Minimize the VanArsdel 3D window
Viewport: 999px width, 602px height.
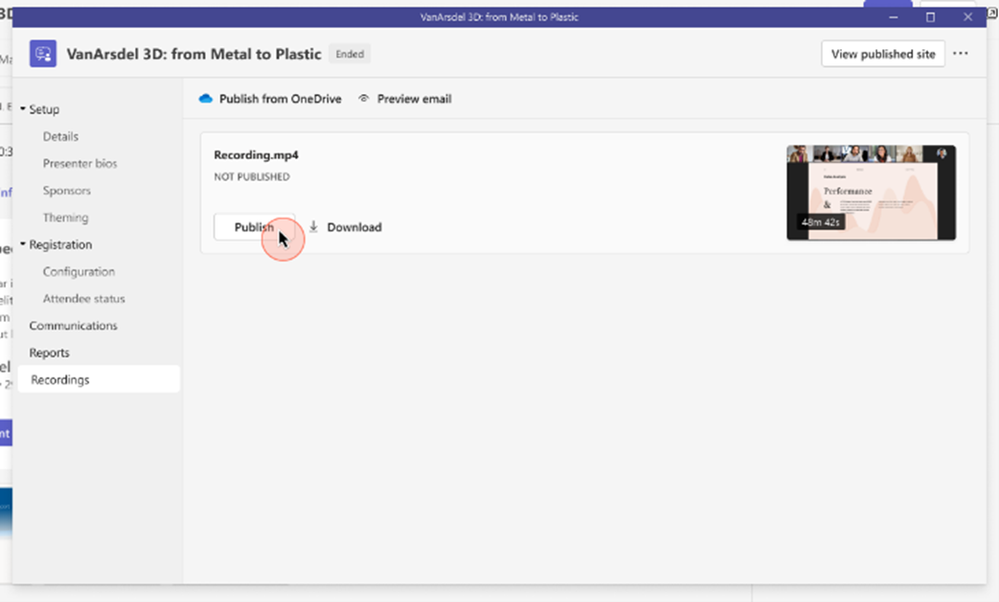893,17
